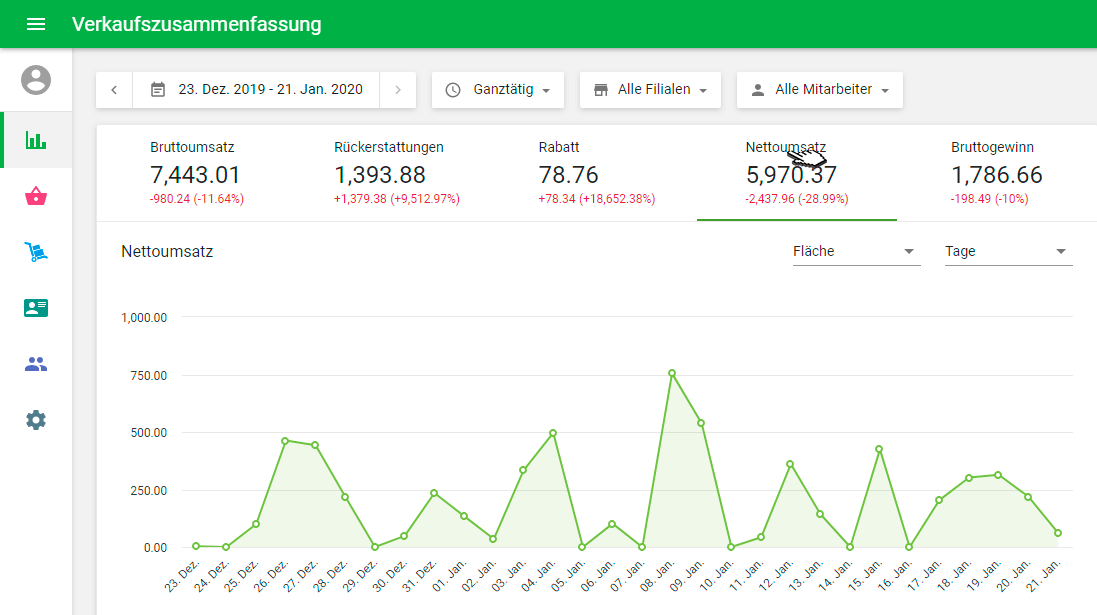The width and height of the screenshot is (1097, 615).
Task: Open the Tage interval dropdown
Action: coord(1008,252)
